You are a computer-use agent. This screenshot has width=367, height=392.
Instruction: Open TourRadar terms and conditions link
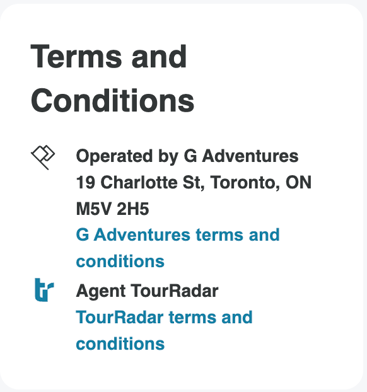[x=164, y=331]
